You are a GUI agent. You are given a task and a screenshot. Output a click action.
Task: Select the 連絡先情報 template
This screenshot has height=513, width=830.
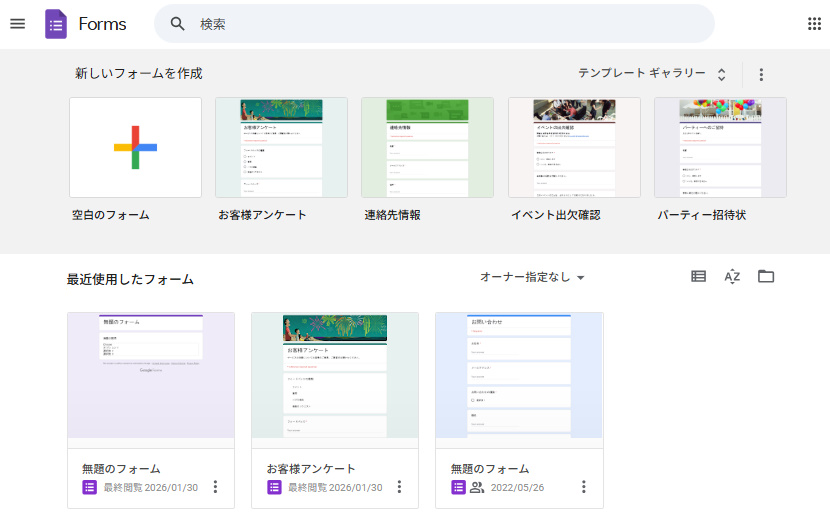(x=427, y=147)
